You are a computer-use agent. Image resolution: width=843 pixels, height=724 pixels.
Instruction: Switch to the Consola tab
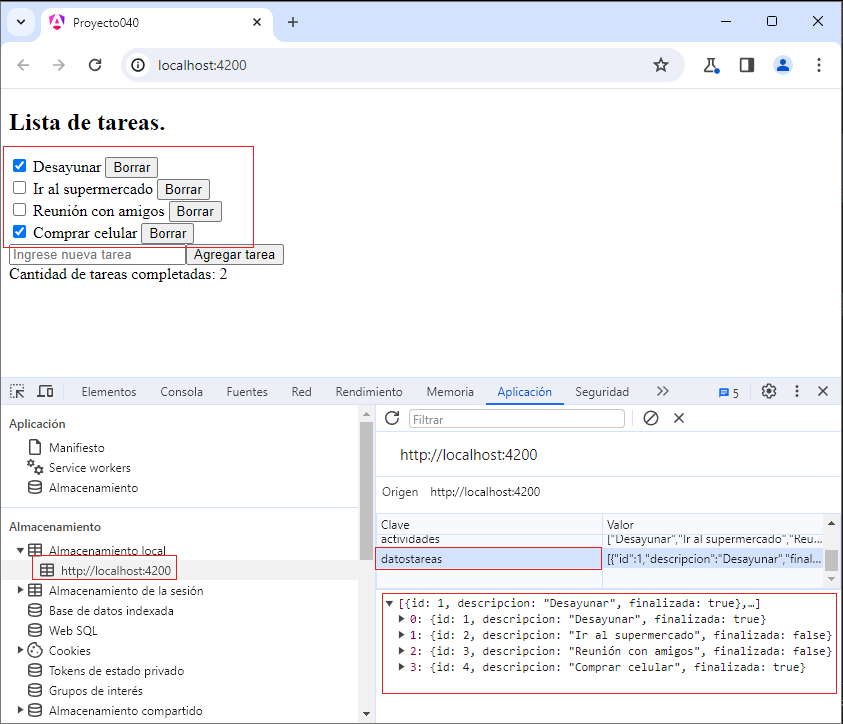click(x=182, y=392)
